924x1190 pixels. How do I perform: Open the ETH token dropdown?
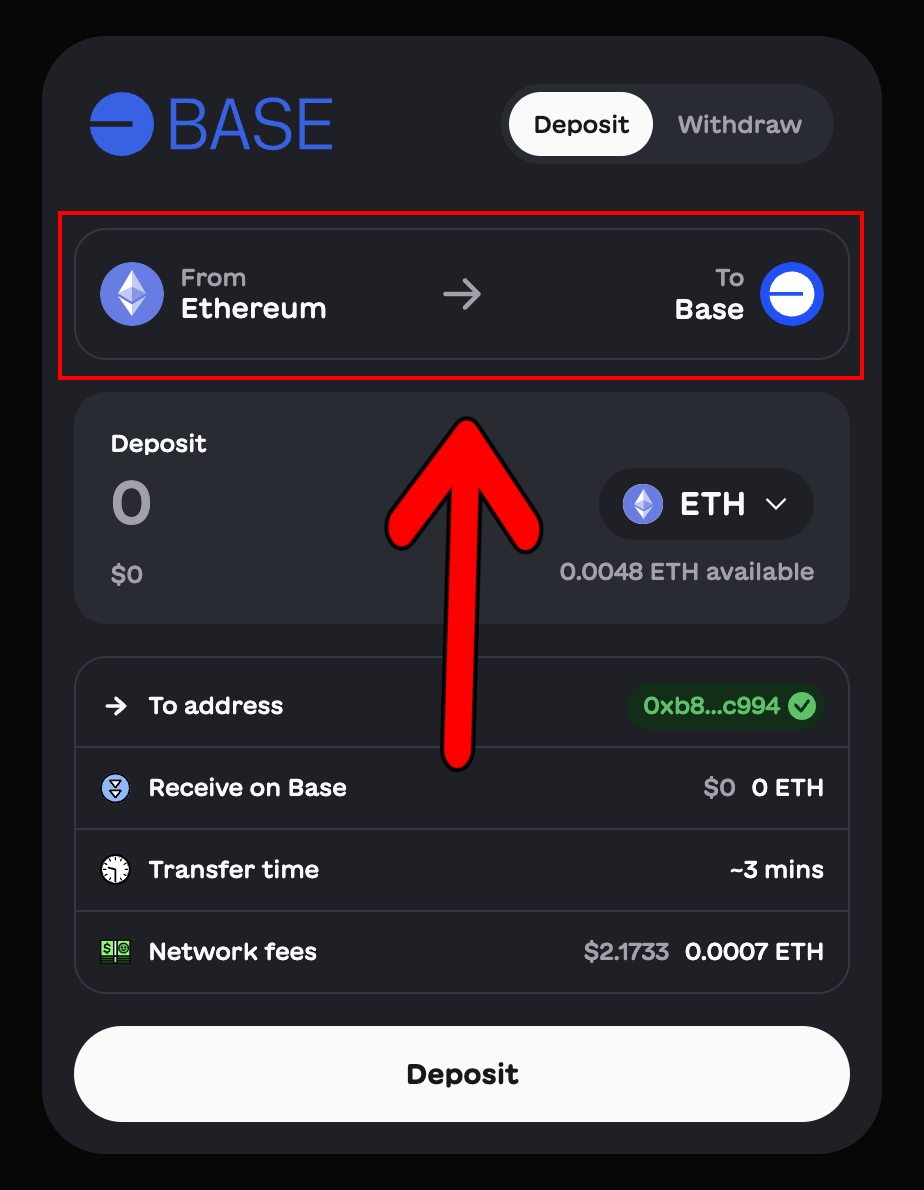[706, 504]
